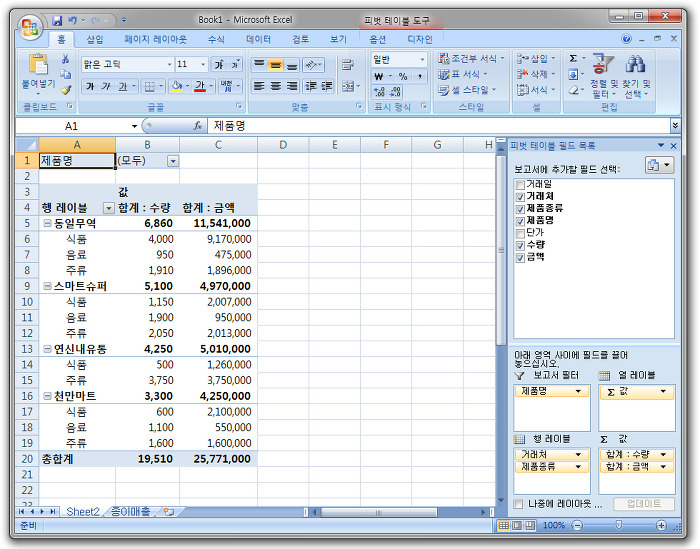Image resolution: width=700 pixels, height=549 pixels.
Task: Open the number format dropdown
Action: click(x=422, y=59)
